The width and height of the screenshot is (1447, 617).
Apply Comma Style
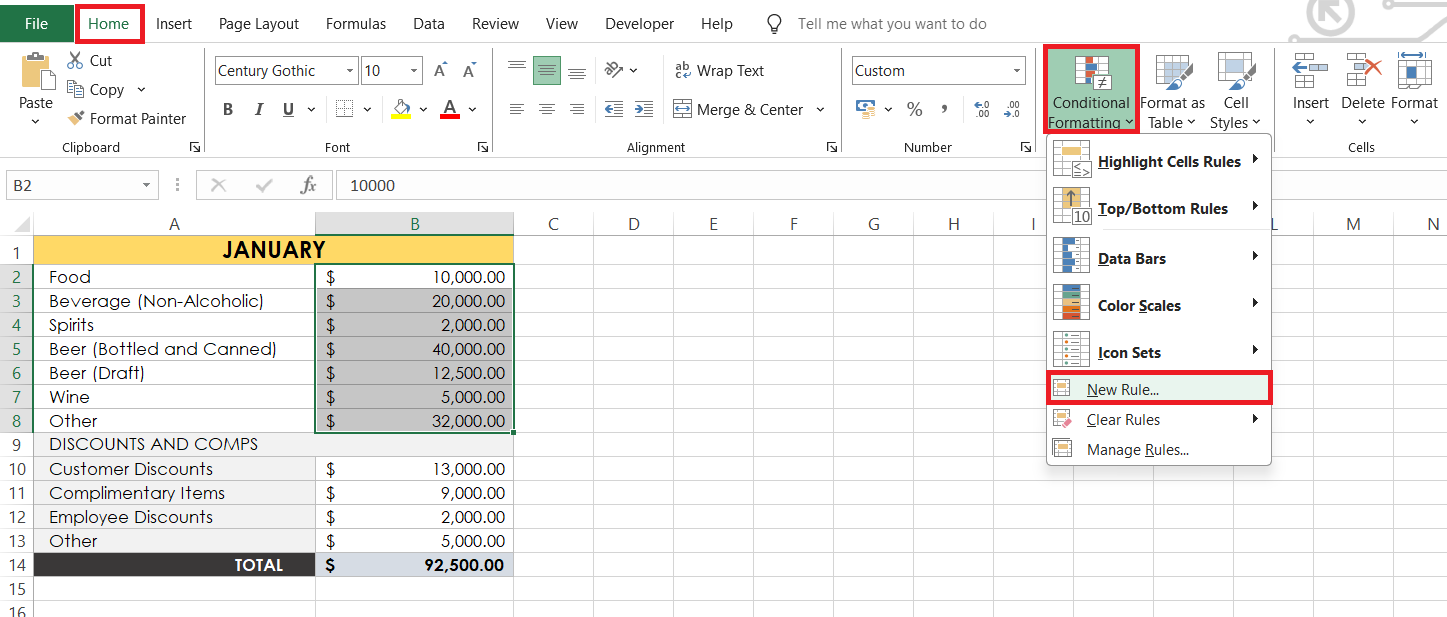pos(943,109)
